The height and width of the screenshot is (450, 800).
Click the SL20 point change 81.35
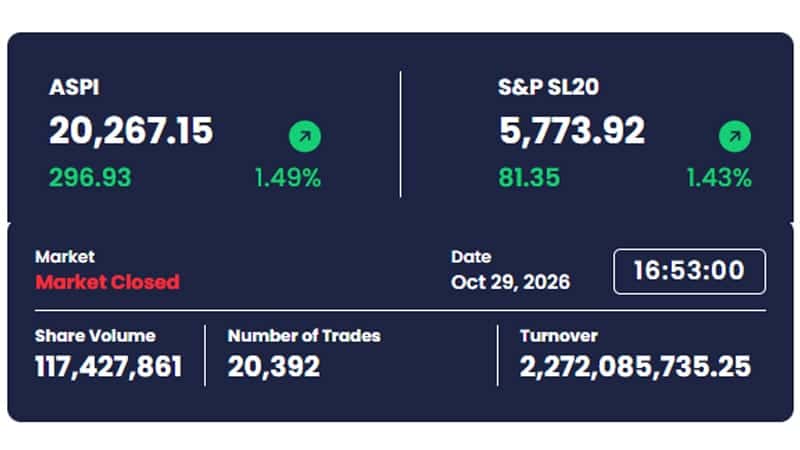(x=529, y=178)
